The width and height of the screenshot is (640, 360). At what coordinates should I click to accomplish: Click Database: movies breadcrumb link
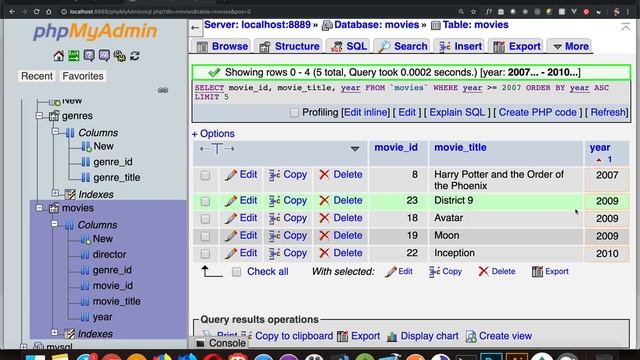click(376, 25)
